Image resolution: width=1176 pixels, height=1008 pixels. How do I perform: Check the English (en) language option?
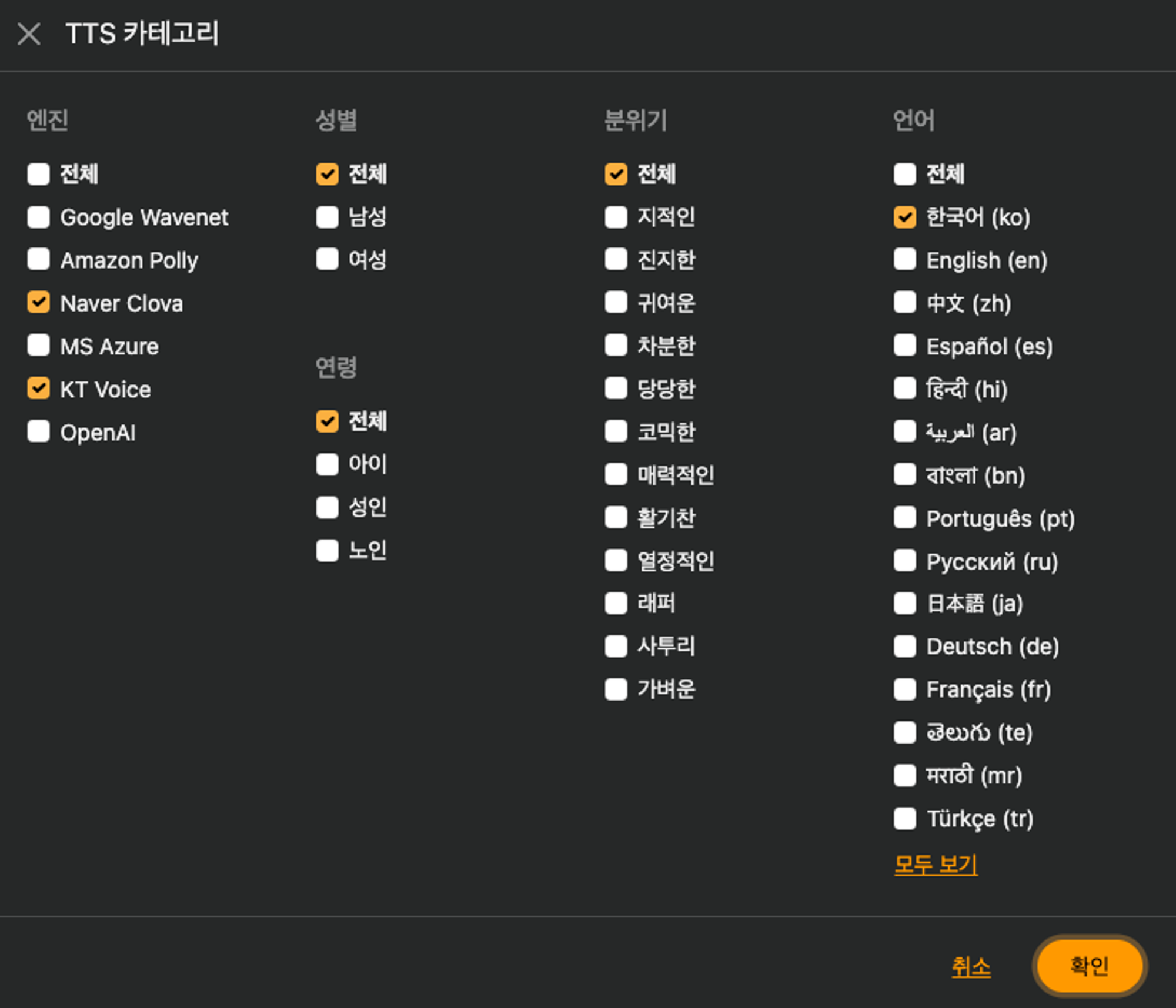coord(904,260)
